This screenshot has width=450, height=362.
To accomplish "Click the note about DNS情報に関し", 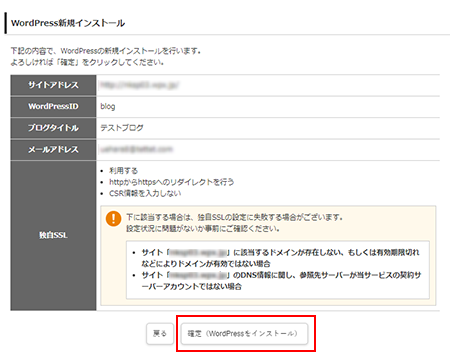I will tap(281, 281).
